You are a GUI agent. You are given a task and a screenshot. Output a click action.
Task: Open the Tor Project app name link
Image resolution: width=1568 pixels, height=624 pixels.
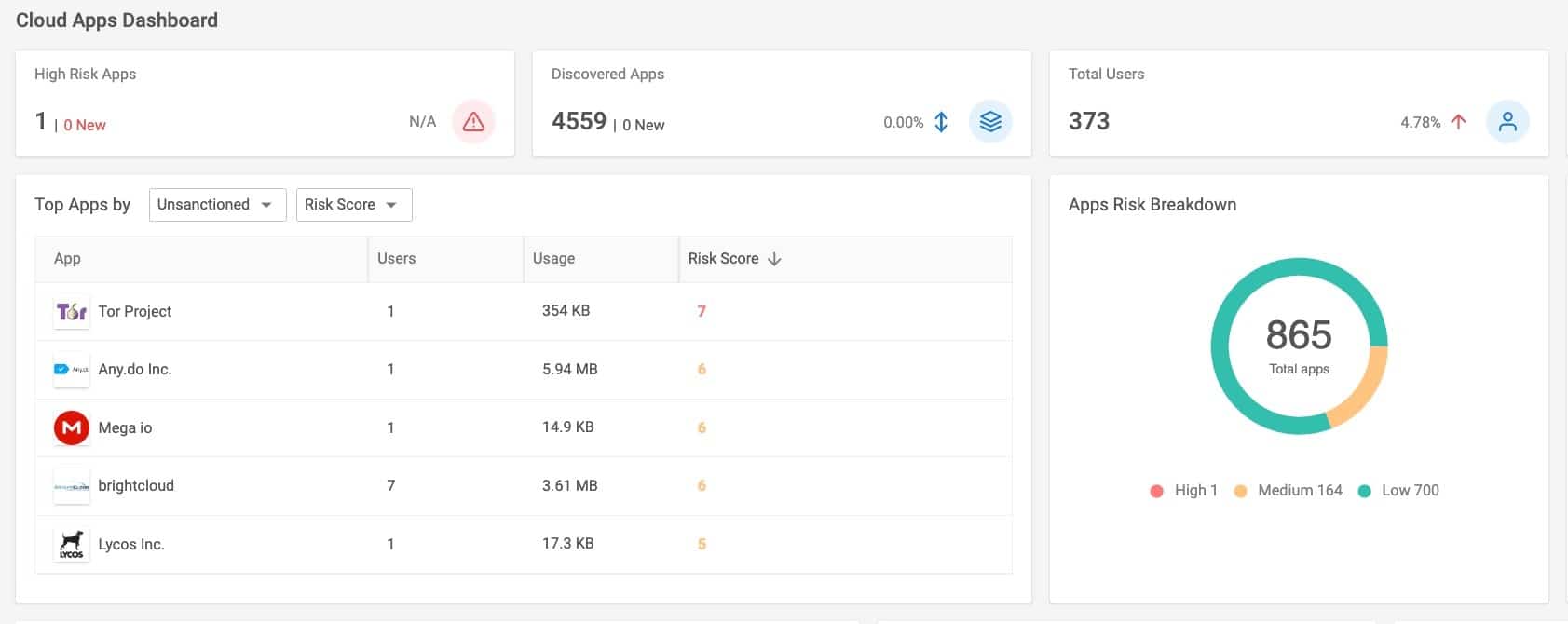[135, 312]
